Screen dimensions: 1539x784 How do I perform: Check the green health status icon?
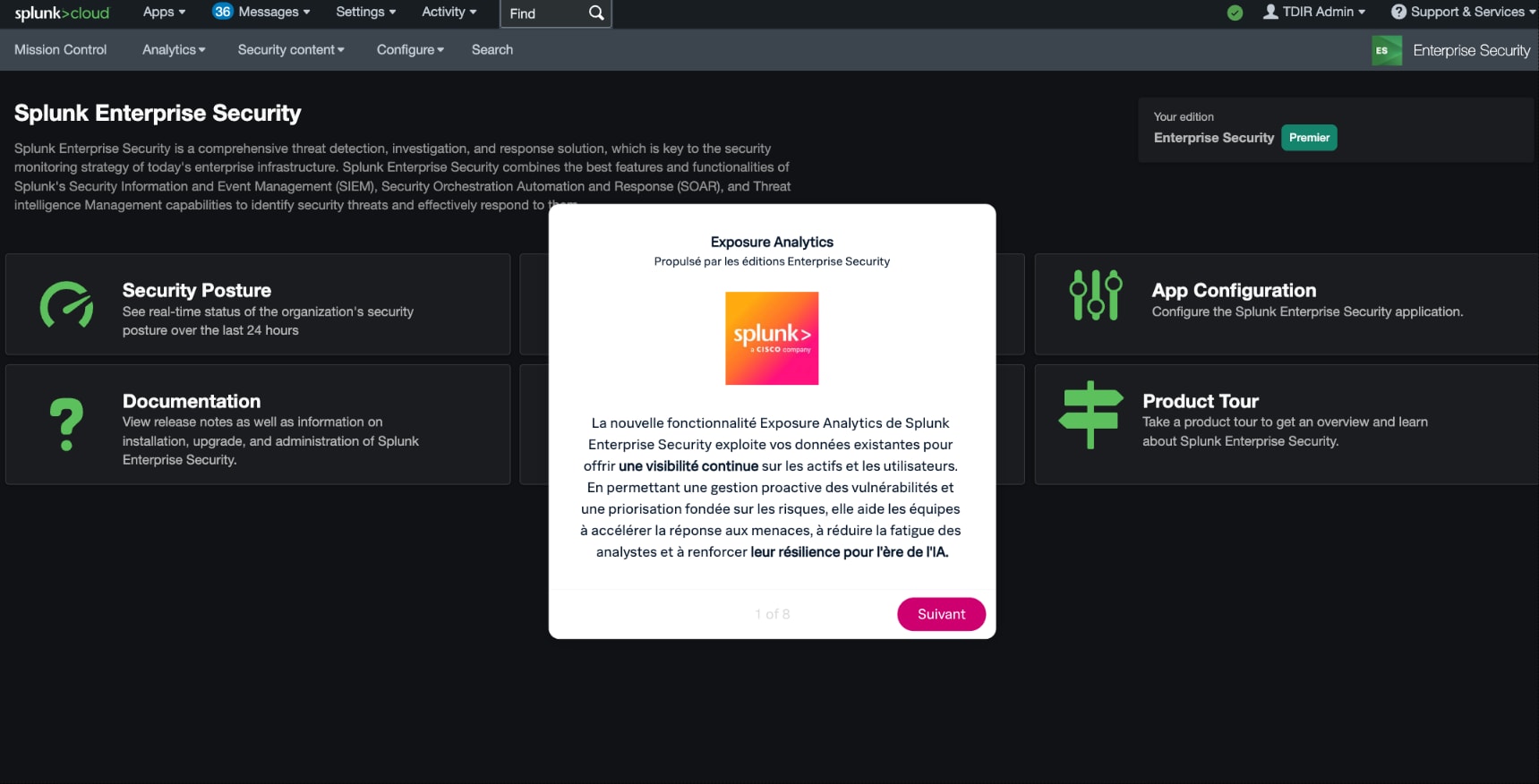1235,13
